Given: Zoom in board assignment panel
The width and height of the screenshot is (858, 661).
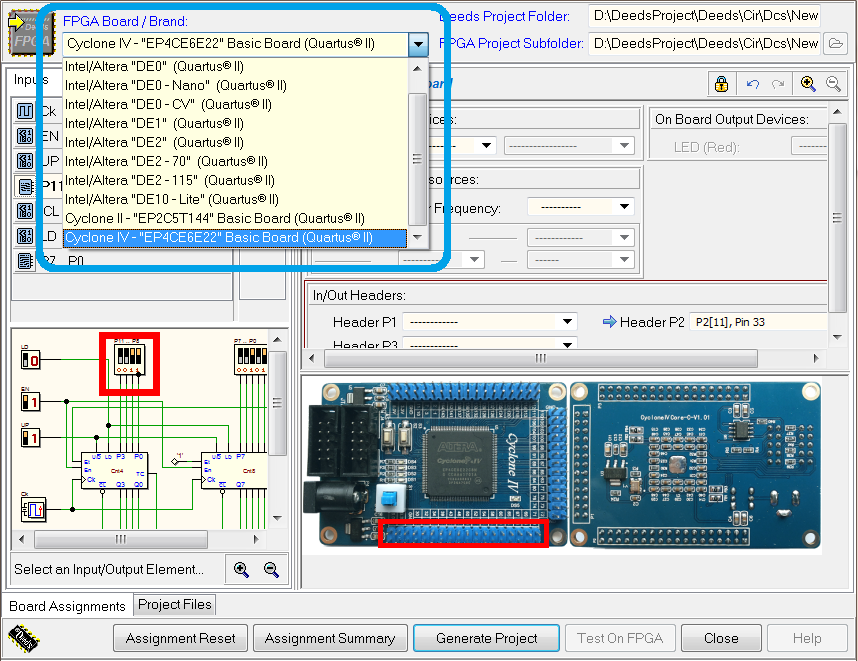Looking at the screenshot, I should tap(808, 84).
